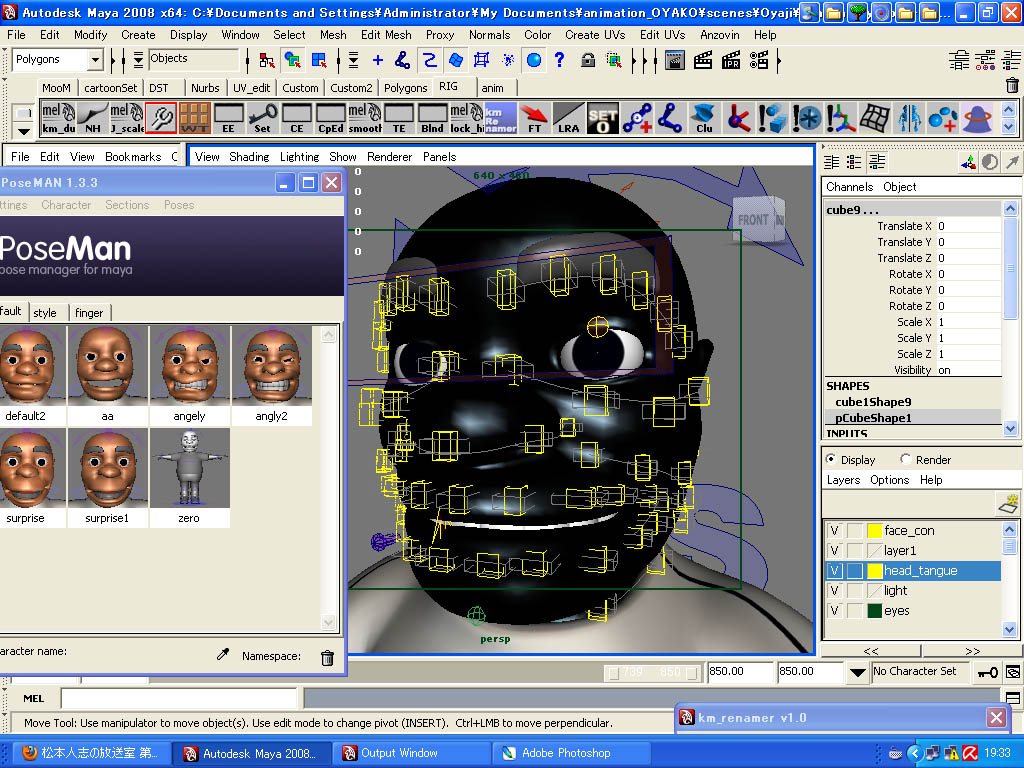Open the Edit Mesh menu
Screen dimensions: 1024x768
click(x=386, y=35)
